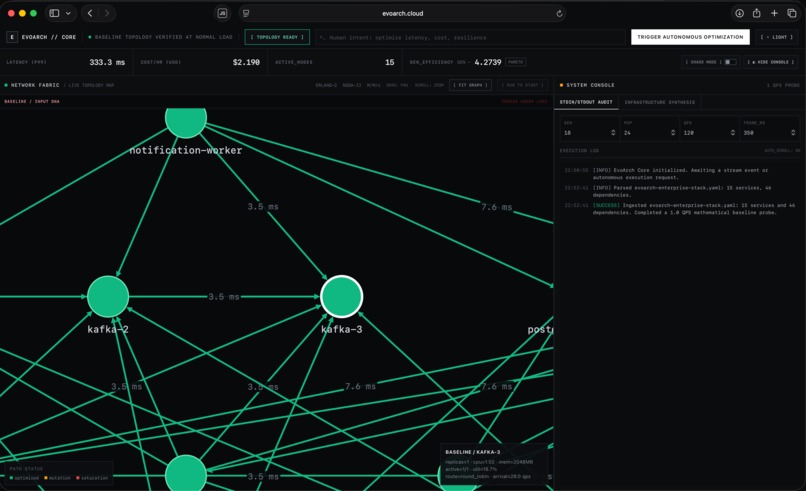Show the tab overview icon

(792, 13)
